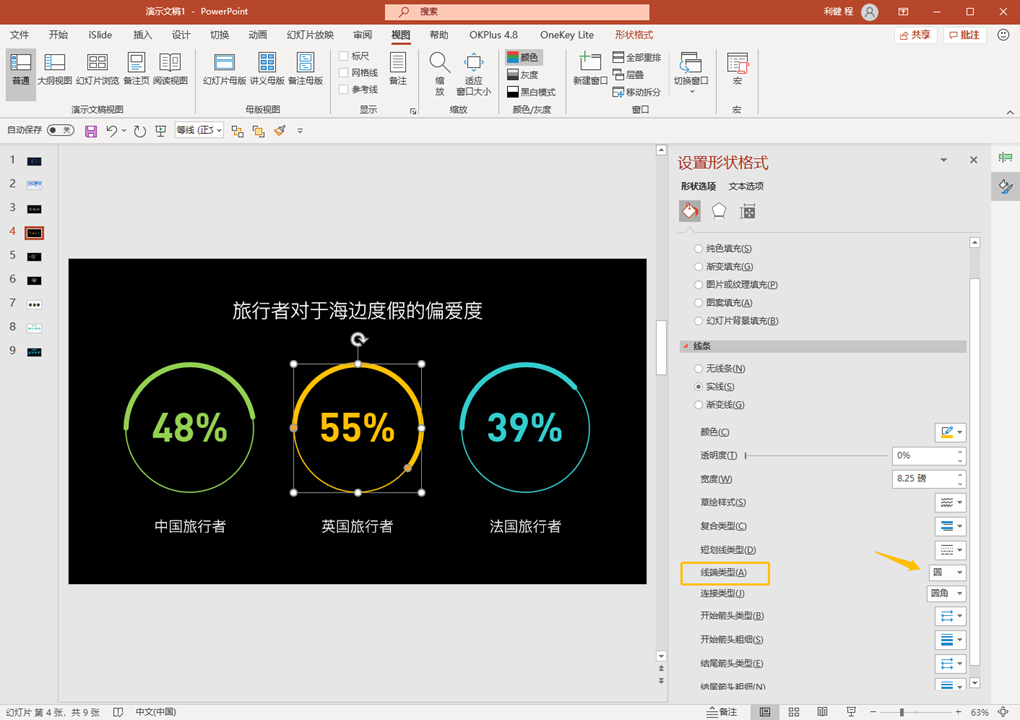Select Solid fill (纯色填充) radio
Screen dimensions: 1020x720
(698, 248)
